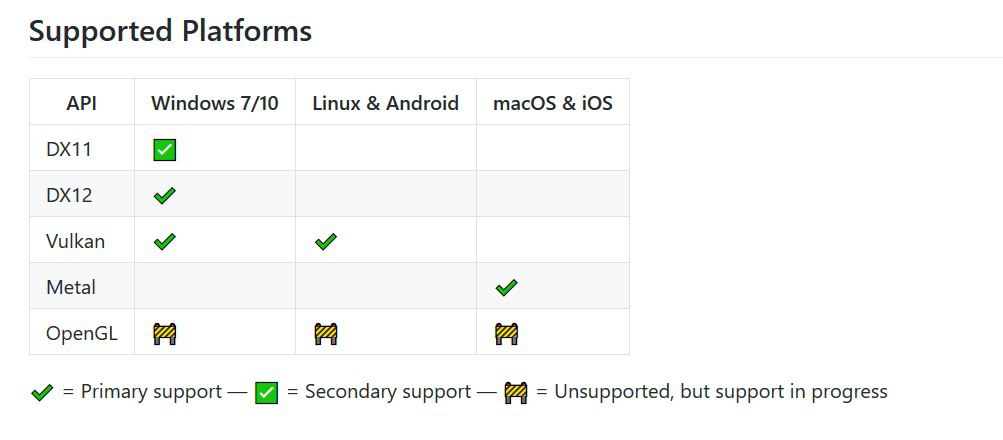
Task: Click the legend's primary support checkmark icon
Action: coord(42,393)
